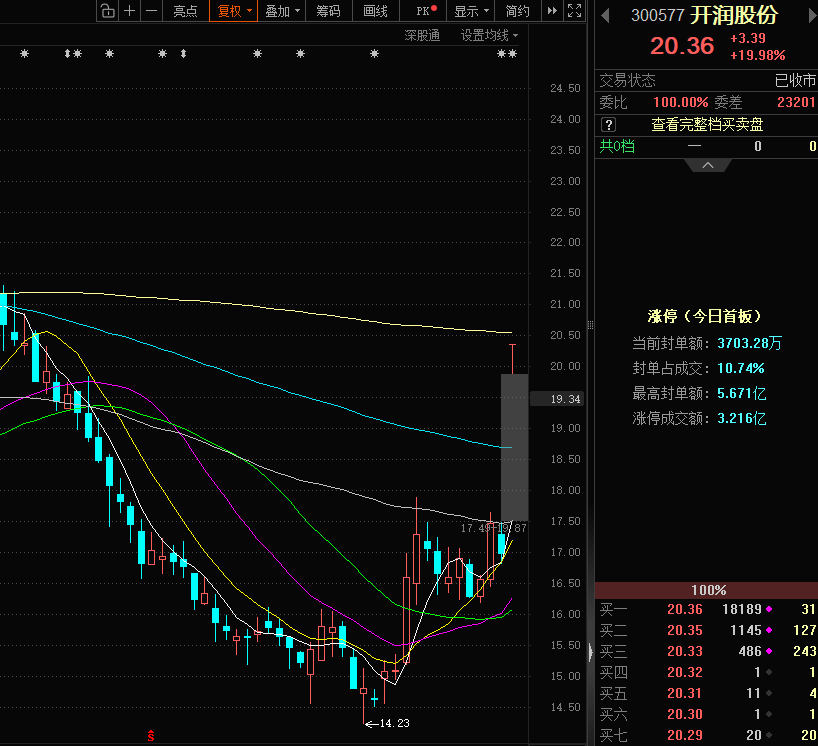Click the stock name 开润股份 header

(x=733, y=16)
